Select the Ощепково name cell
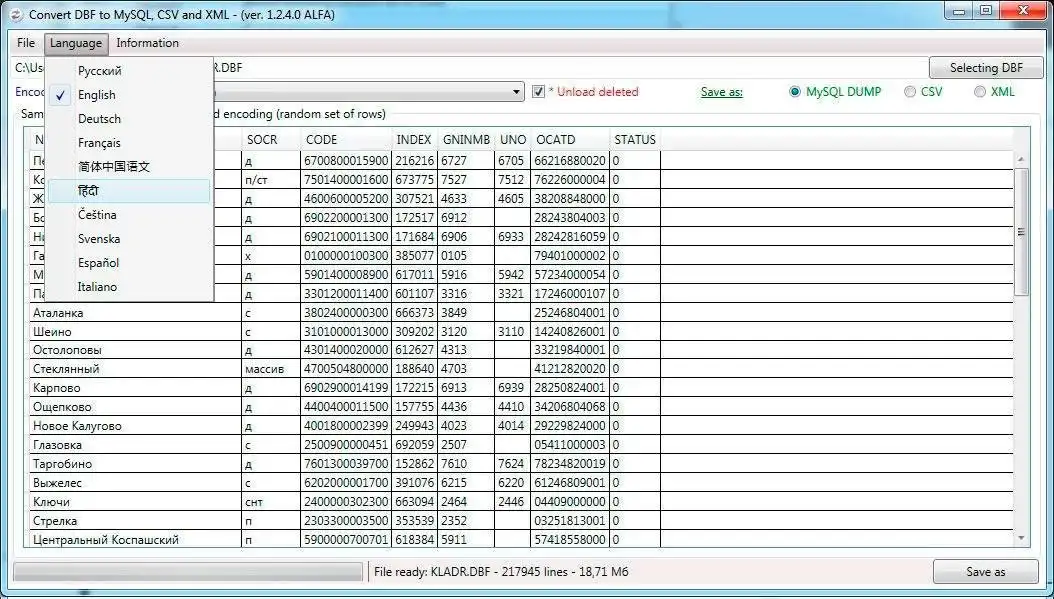 tap(135, 407)
